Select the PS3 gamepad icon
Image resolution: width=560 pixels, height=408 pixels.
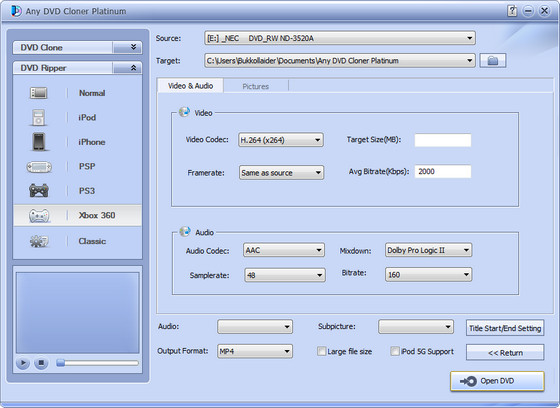coord(39,190)
